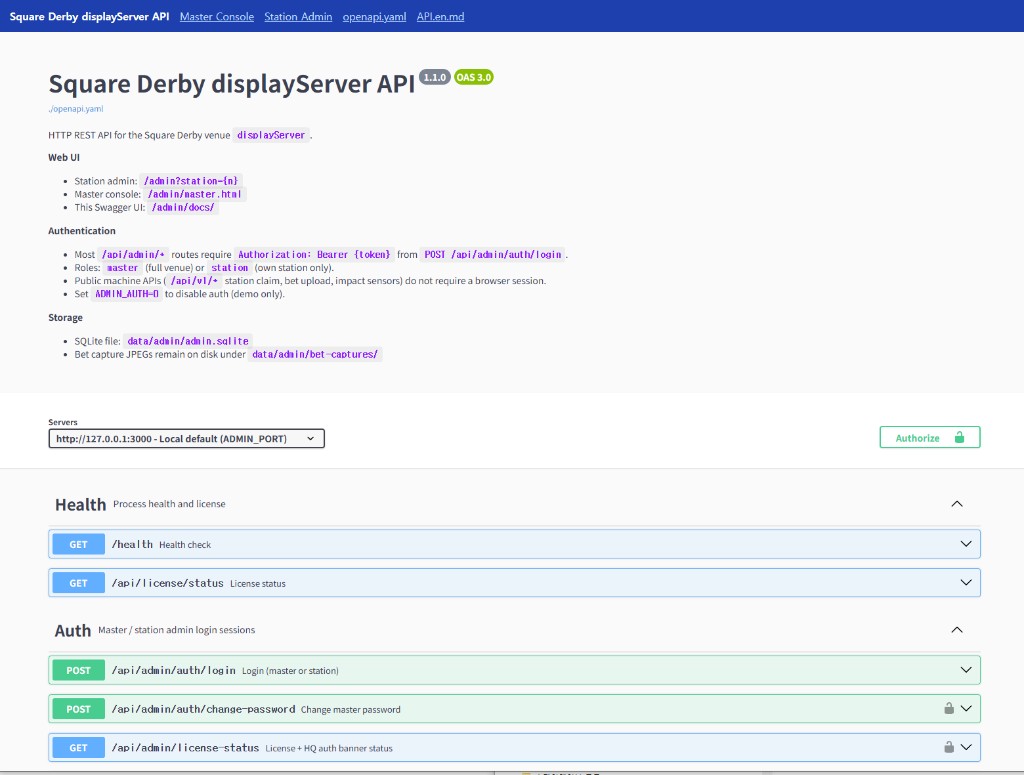
Task: Click the /health path text
Action: 132,544
